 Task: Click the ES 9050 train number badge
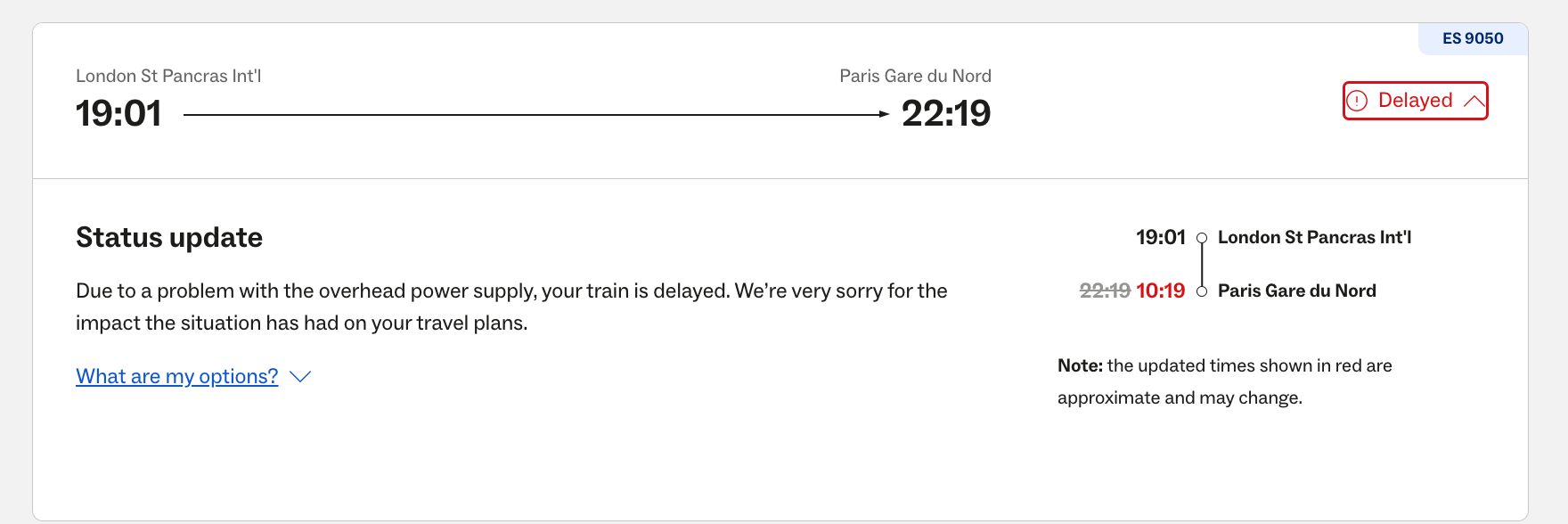pyautogui.click(x=1473, y=38)
